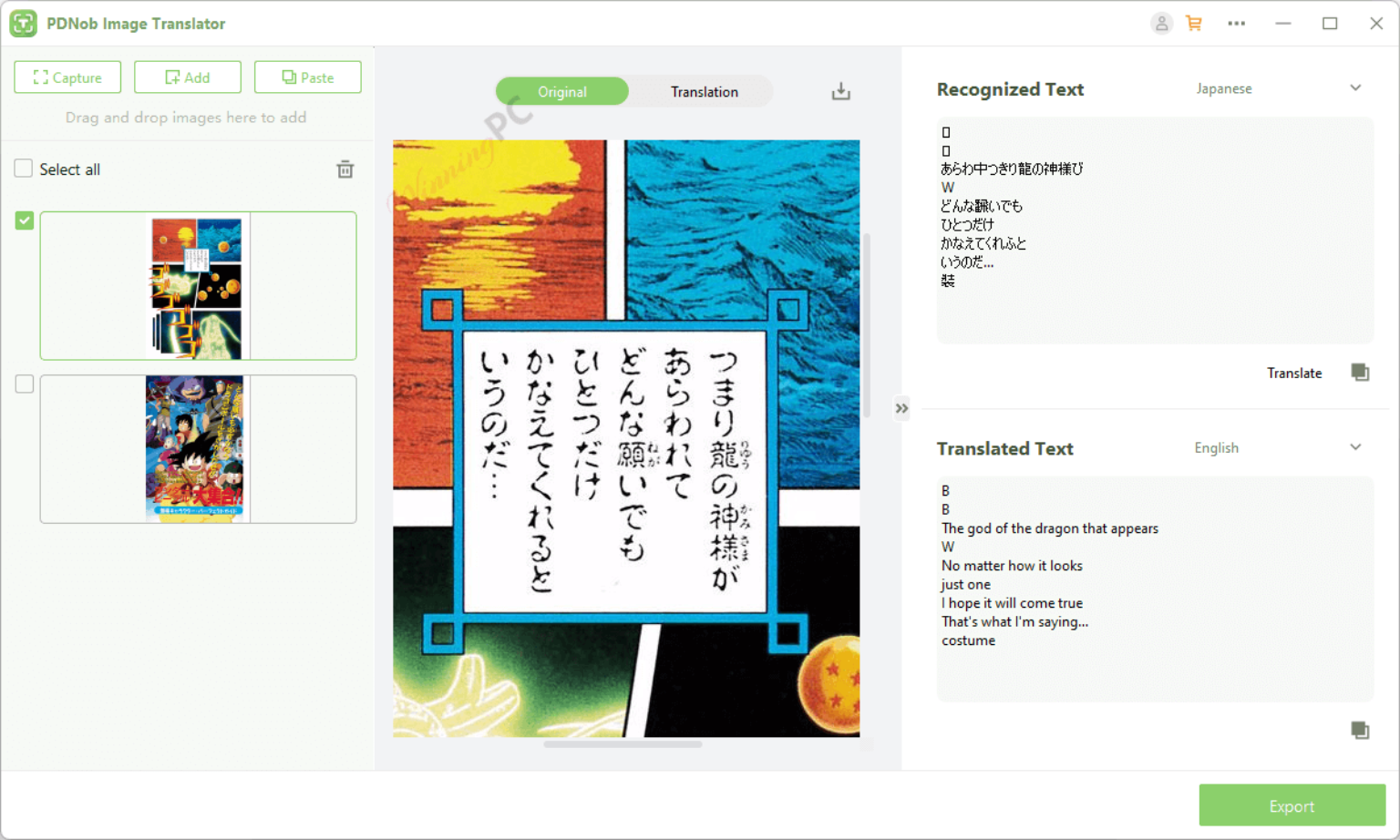The image size is (1400, 840).
Task: Click the download image icon above the preview
Action: 841,91
